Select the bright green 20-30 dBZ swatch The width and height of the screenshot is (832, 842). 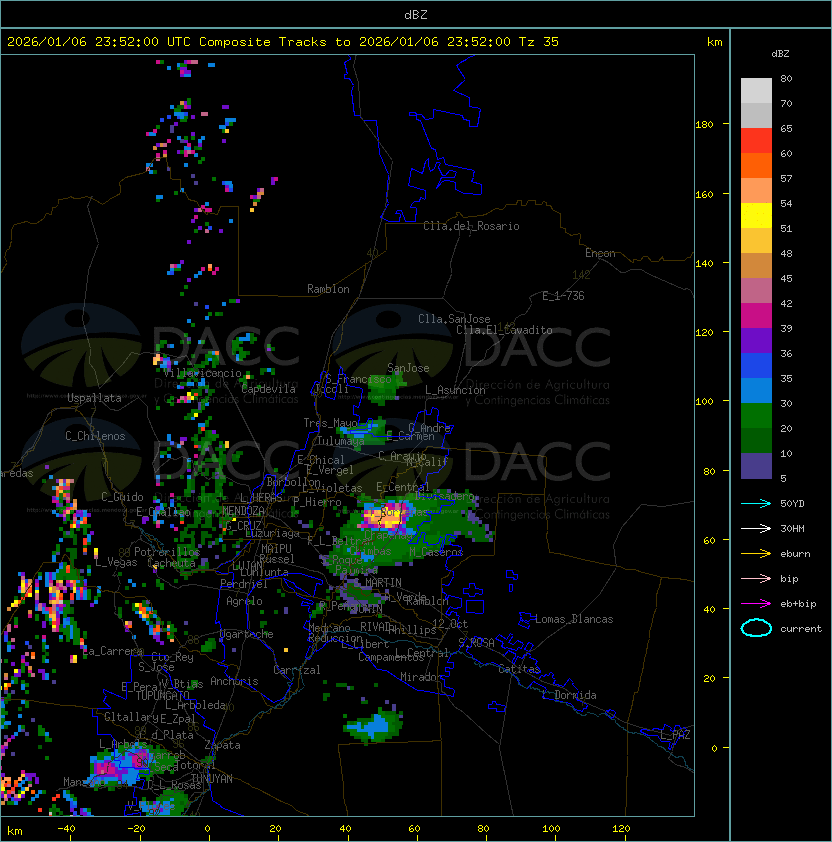(x=756, y=416)
